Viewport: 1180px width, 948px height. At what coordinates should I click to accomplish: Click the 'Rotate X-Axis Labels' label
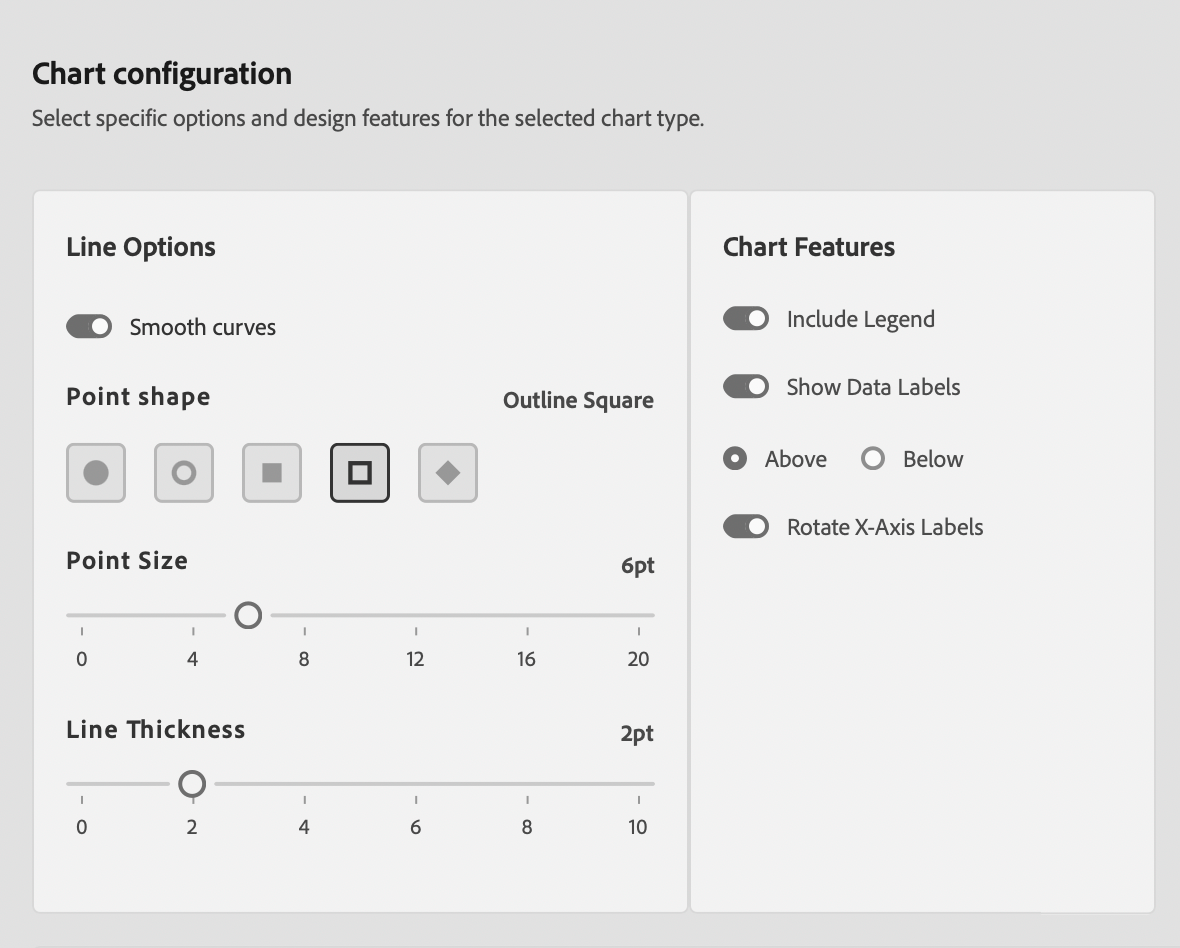click(885, 527)
